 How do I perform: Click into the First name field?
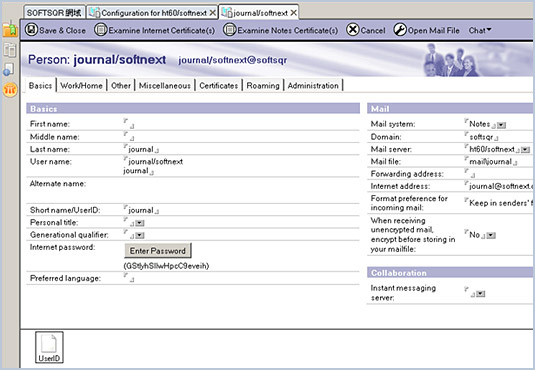[241, 124]
